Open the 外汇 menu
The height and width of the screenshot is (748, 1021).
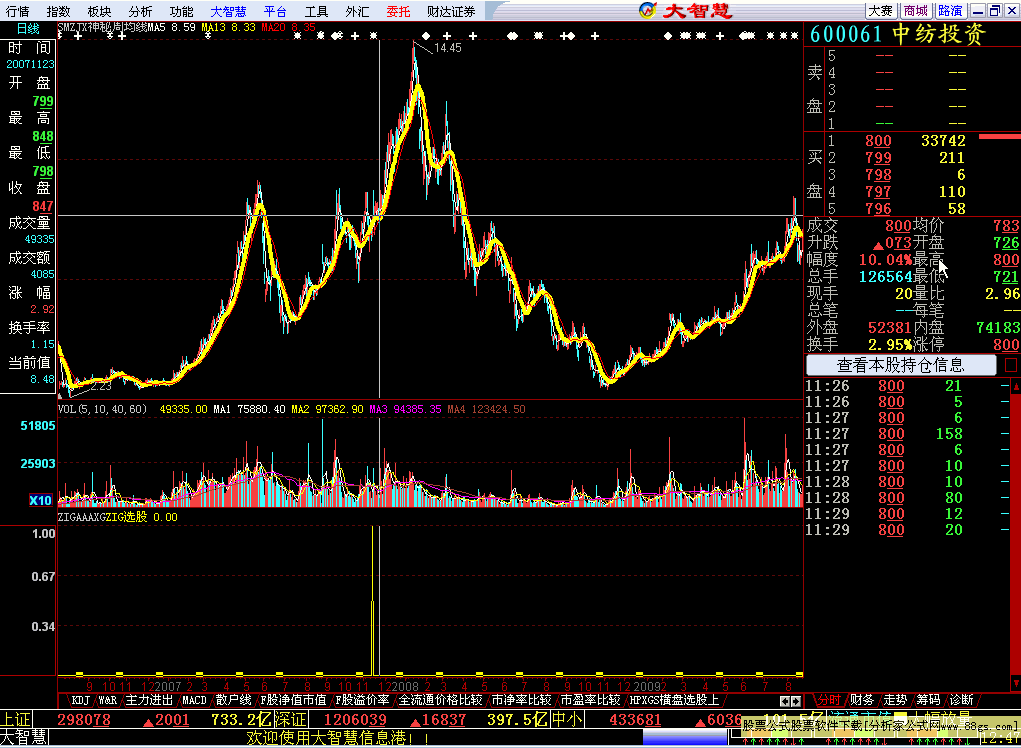pos(357,11)
